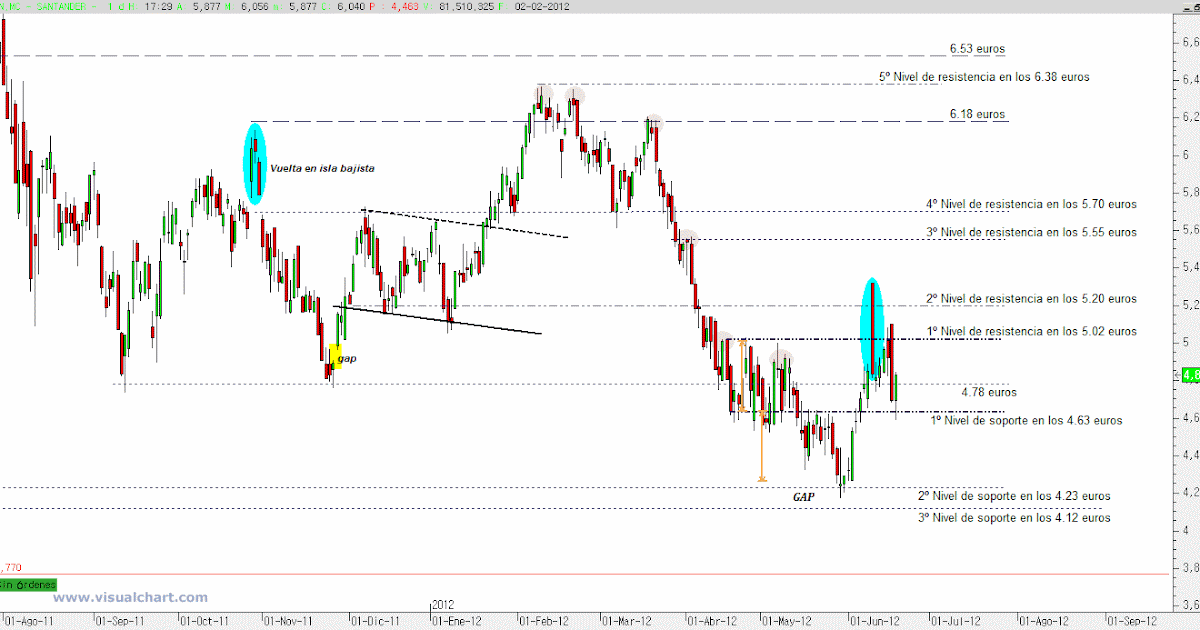Select the 01-Jun-12 date on time axis
Viewport: 1200px width, 630px height.
(876, 620)
